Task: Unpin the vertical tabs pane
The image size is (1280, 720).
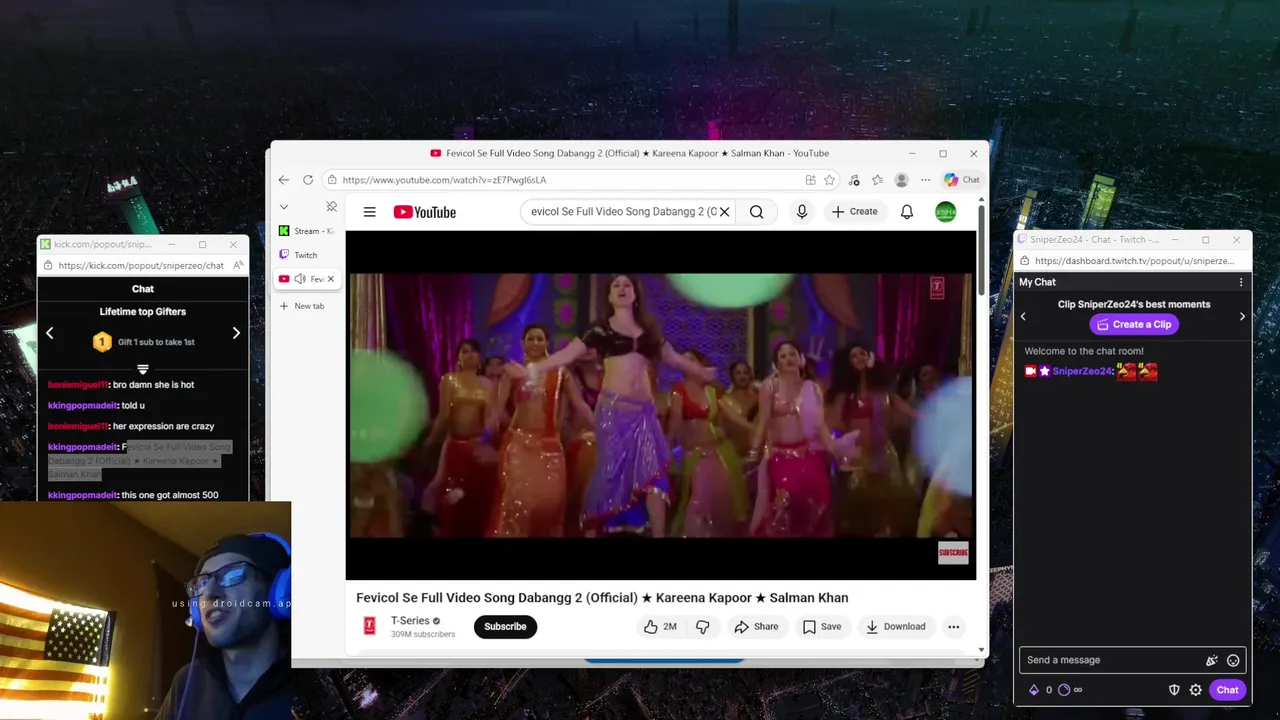Action: 331,207
